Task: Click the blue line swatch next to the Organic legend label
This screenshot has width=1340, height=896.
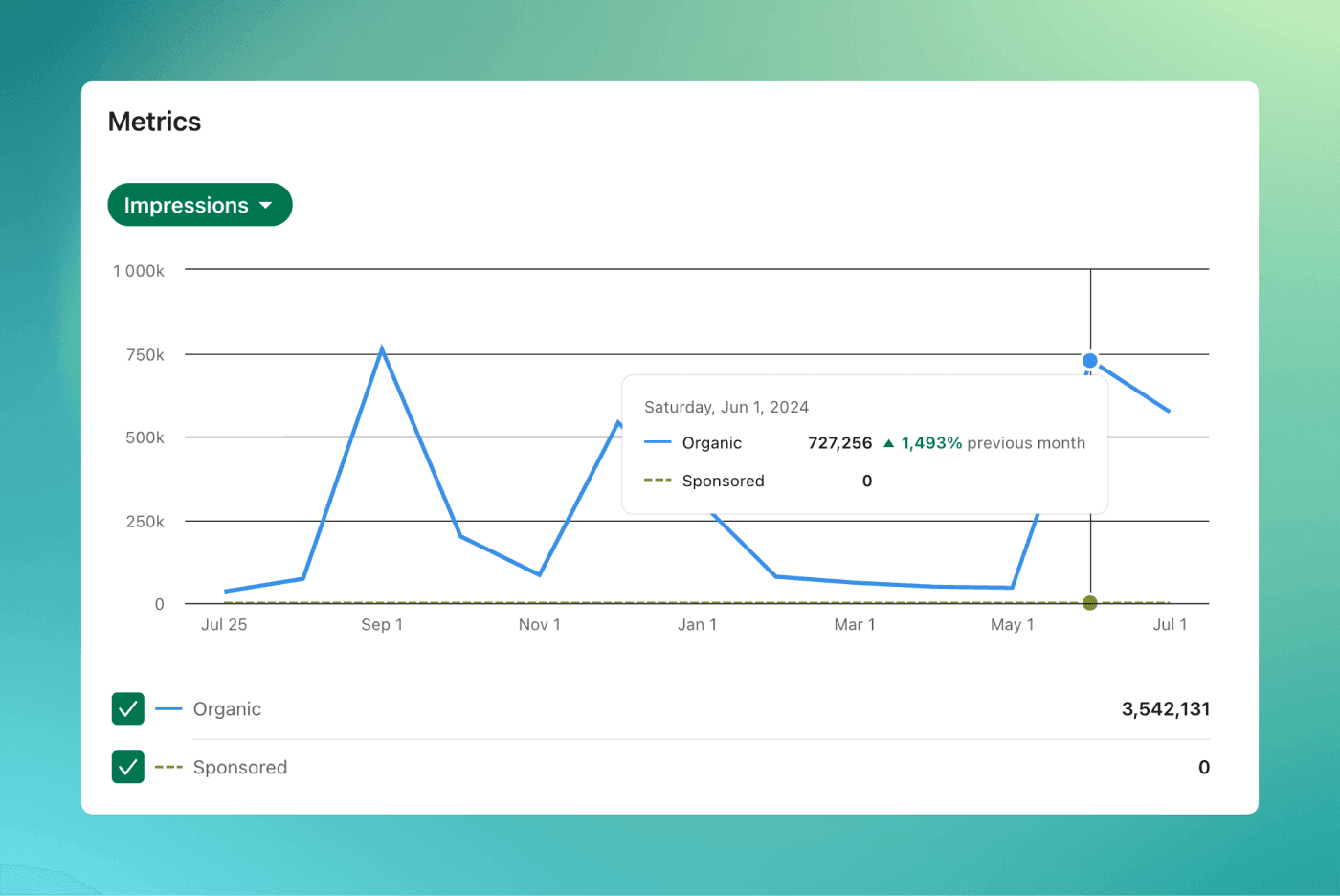Action: pyautogui.click(x=168, y=708)
